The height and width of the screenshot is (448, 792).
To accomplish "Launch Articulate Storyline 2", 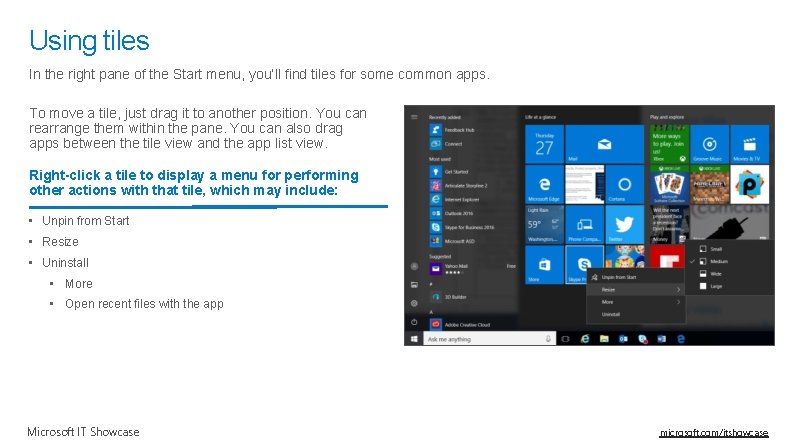I will point(459,185).
